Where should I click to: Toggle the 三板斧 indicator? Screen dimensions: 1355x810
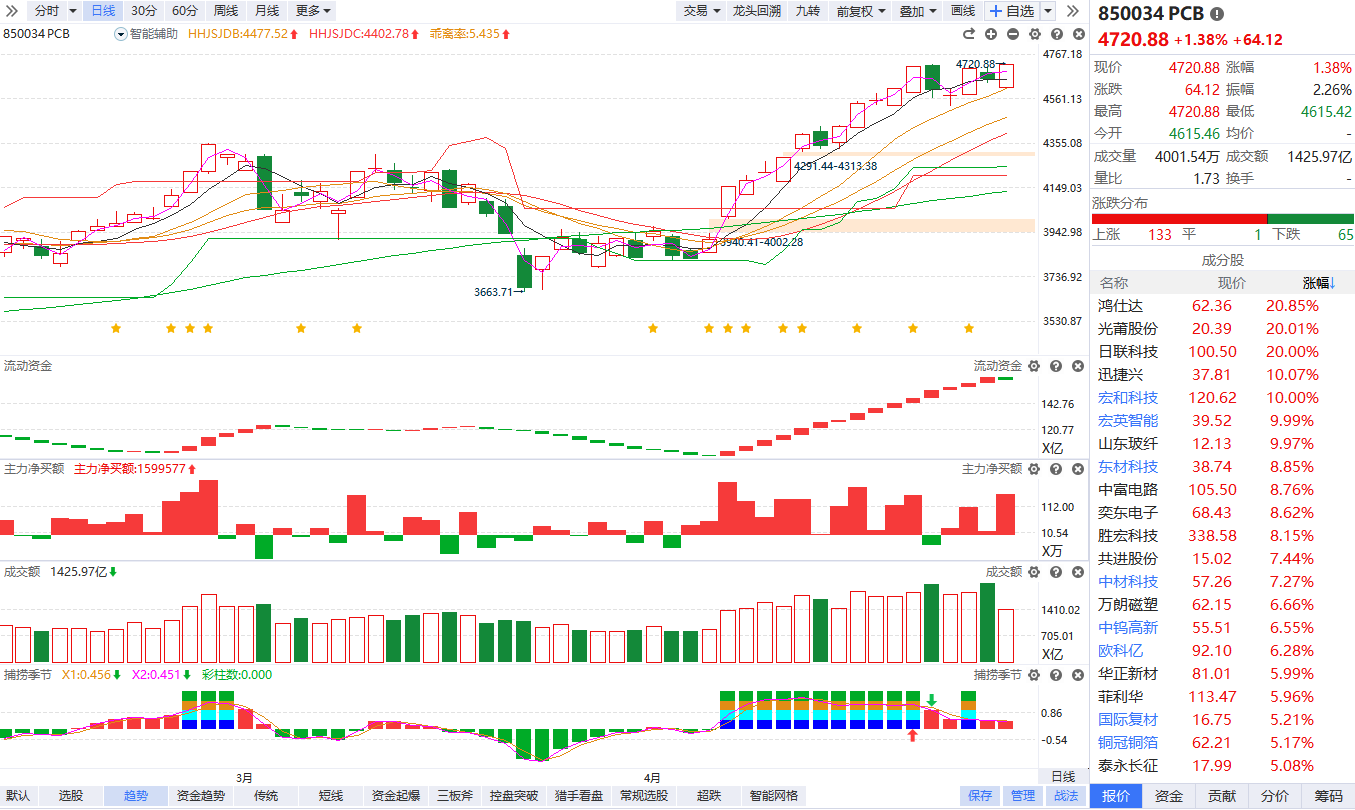point(455,796)
